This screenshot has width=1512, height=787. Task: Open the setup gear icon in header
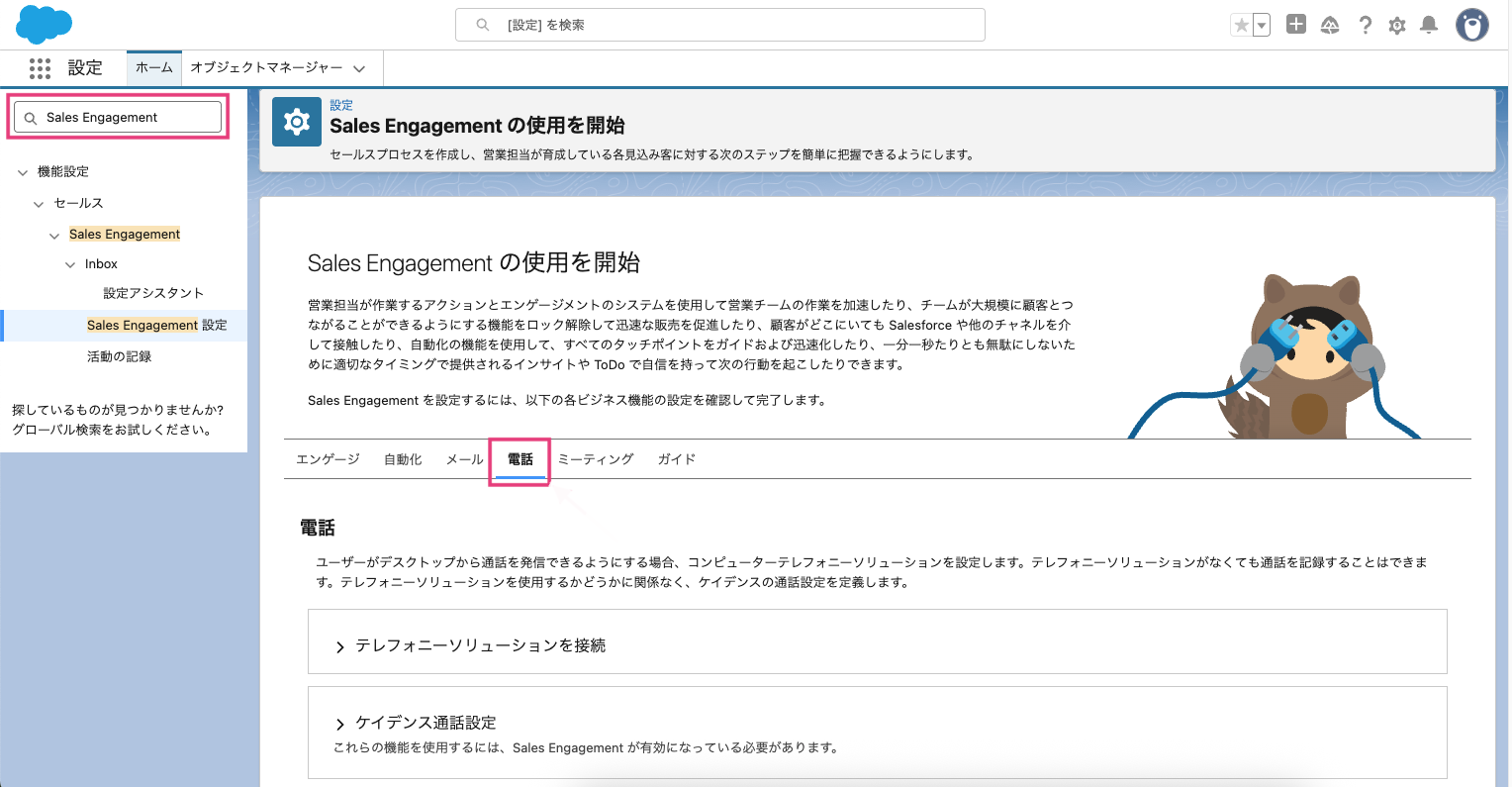[x=1397, y=26]
